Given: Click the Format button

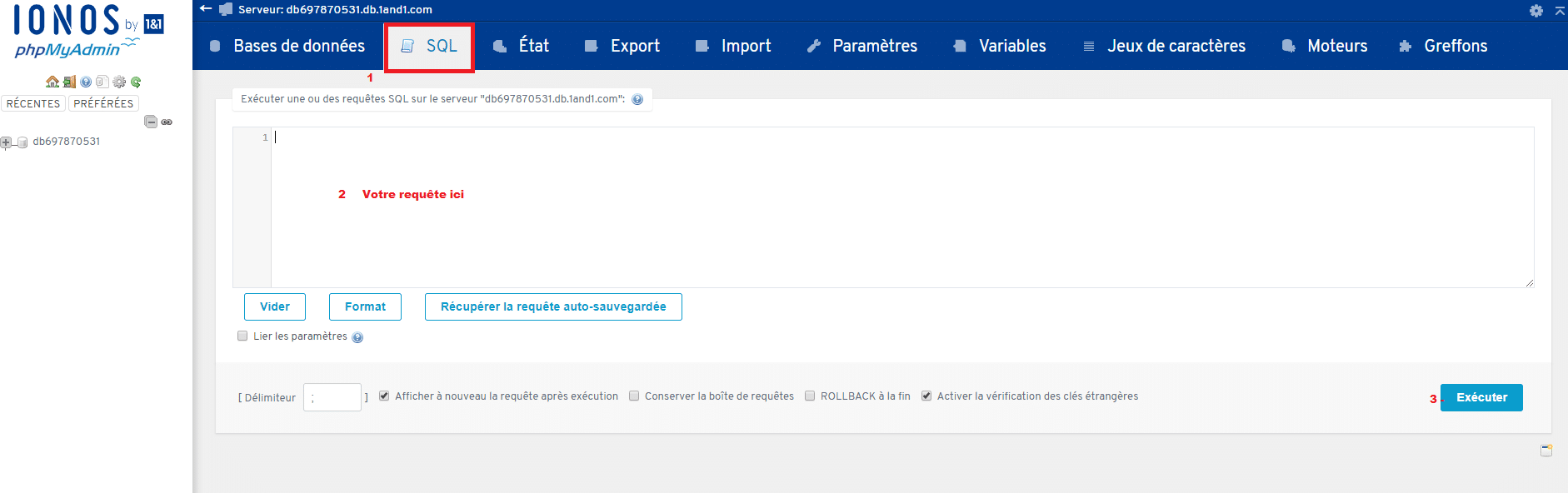Looking at the screenshot, I should point(365,306).
